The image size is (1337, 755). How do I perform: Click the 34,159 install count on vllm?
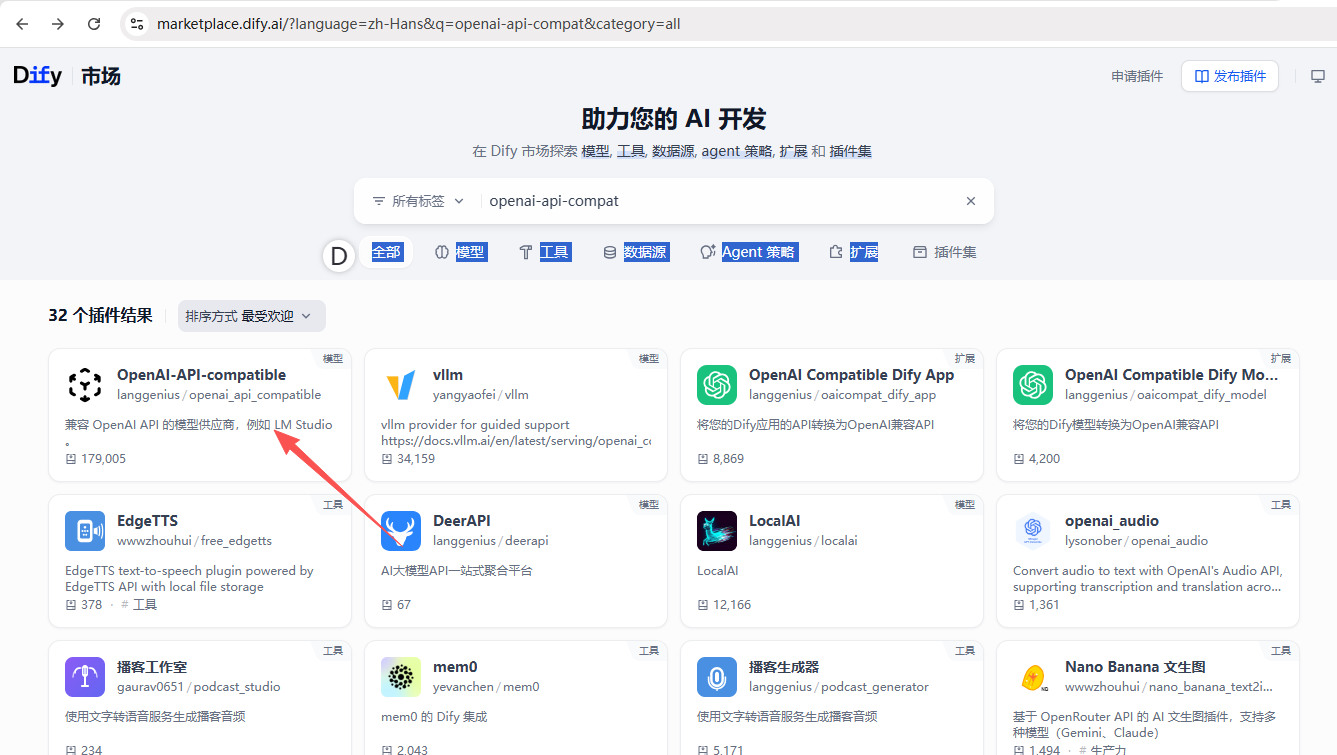point(416,459)
